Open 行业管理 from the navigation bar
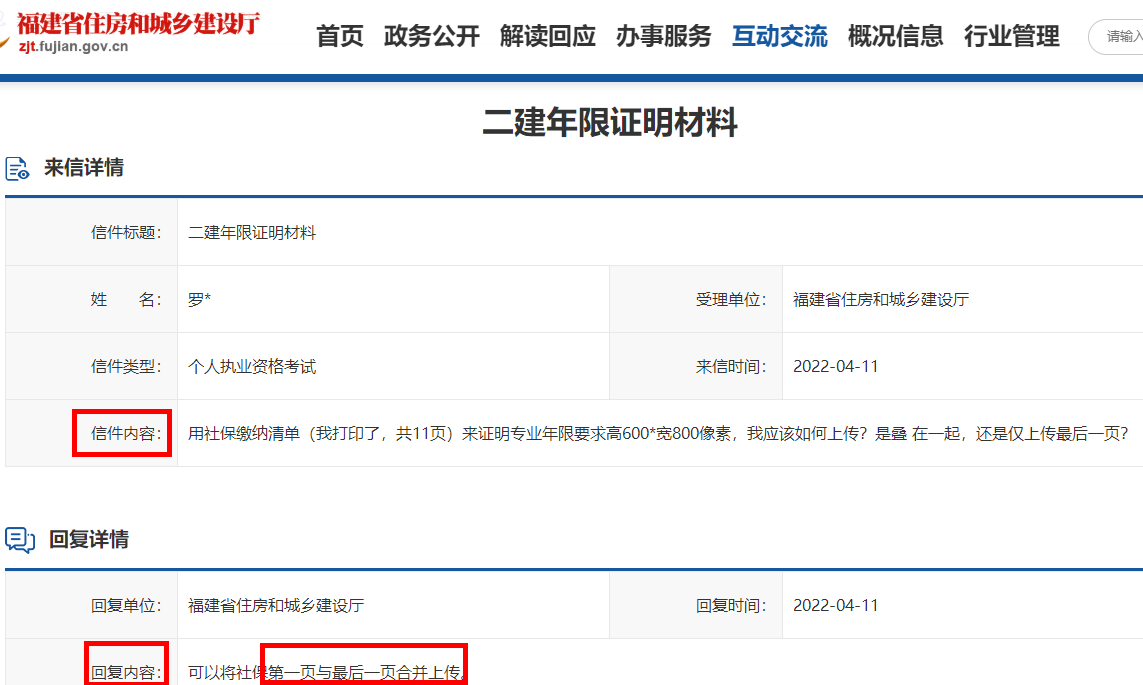The width and height of the screenshot is (1143, 685). point(1012,37)
